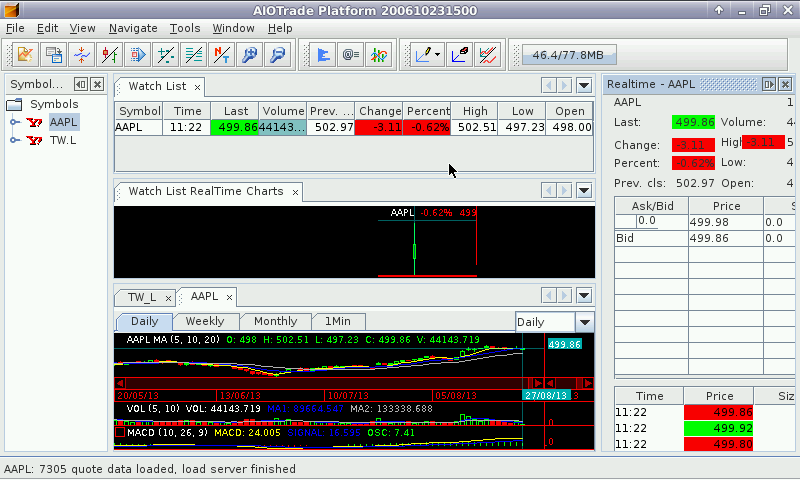Click the stacked windows toolbar icon
Image resolution: width=800 pixels, height=480 pixels.
(x=54, y=55)
